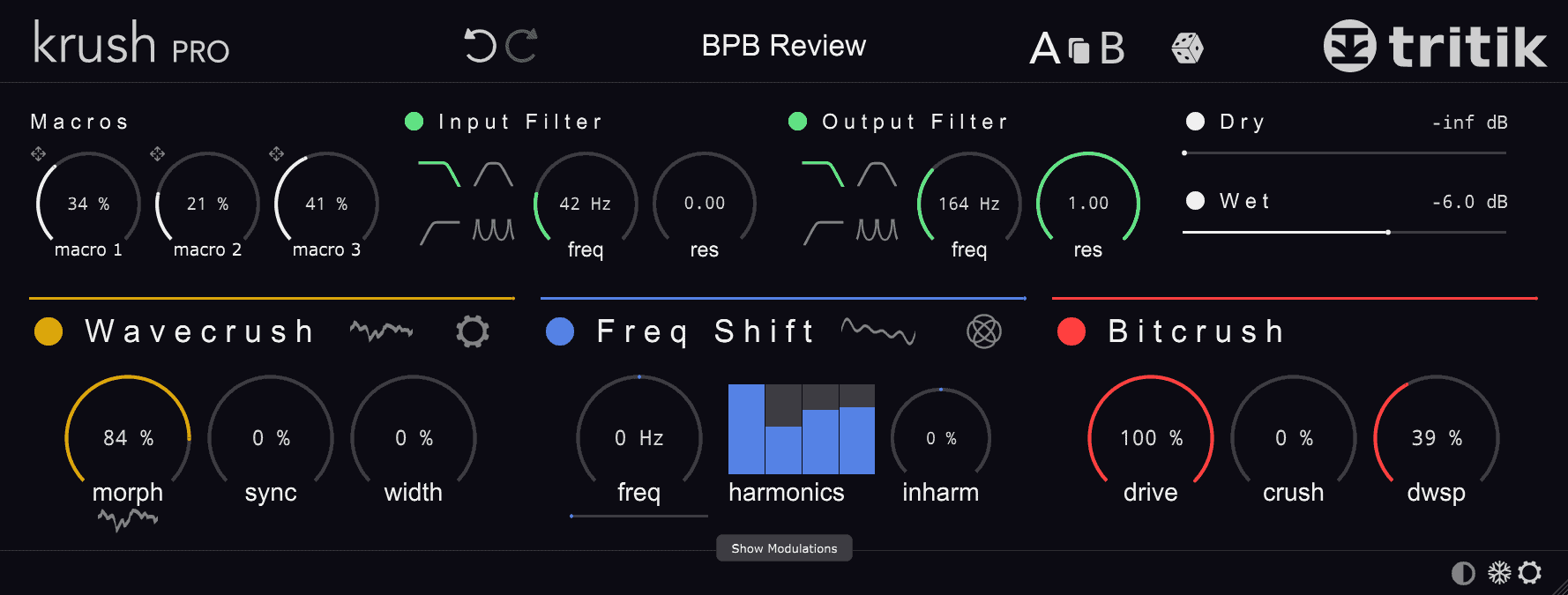Click the Wet level slider
This screenshot has width=1568, height=595.
pos(1344,232)
